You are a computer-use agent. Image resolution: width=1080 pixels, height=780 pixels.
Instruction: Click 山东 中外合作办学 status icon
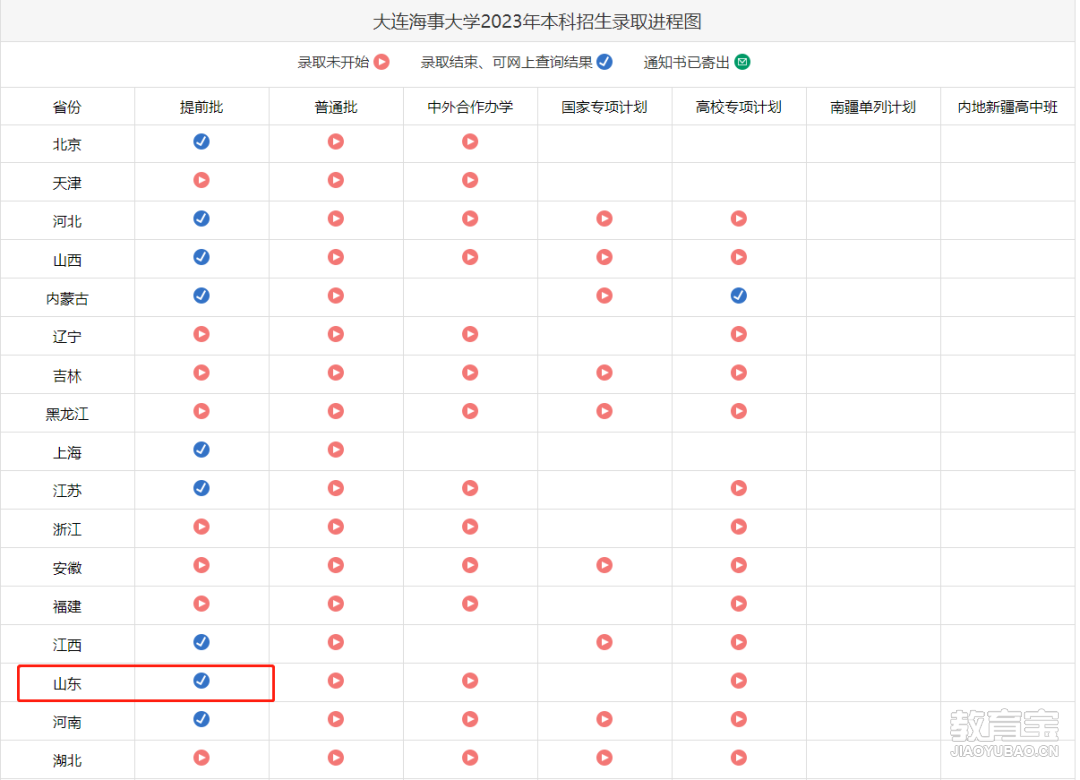pos(470,681)
